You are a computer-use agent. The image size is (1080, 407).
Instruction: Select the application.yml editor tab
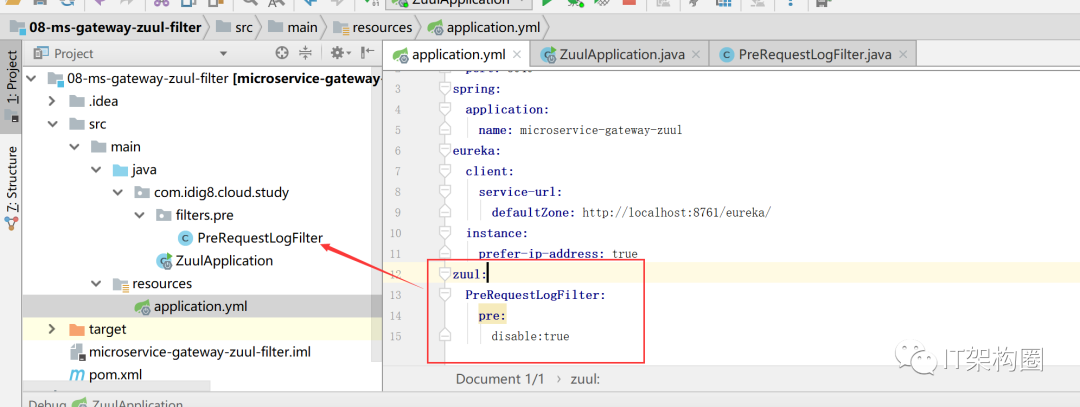457,54
